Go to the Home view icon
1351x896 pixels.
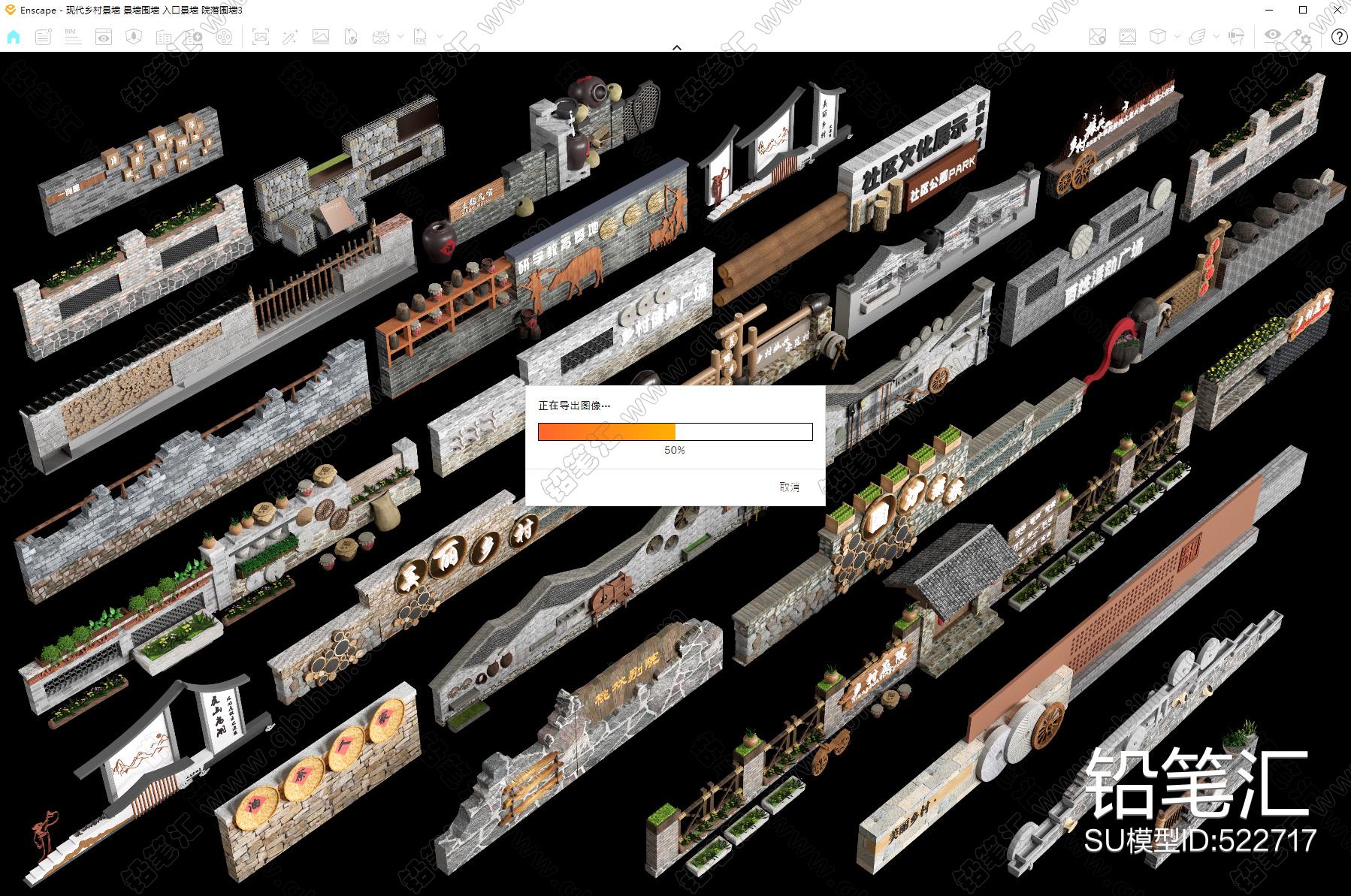[14, 36]
